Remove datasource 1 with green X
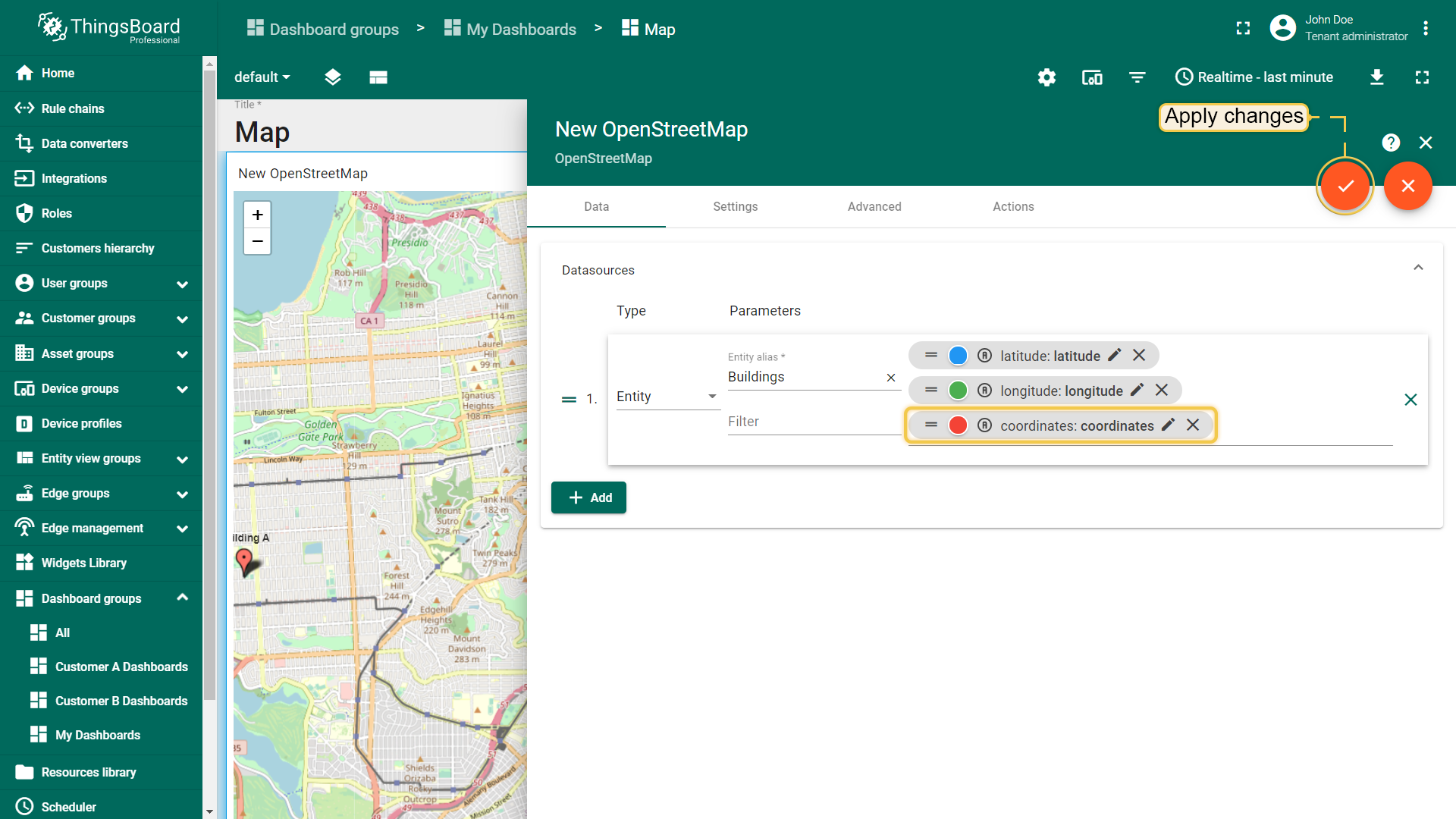This screenshot has height=819, width=1456. (1410, 400)
